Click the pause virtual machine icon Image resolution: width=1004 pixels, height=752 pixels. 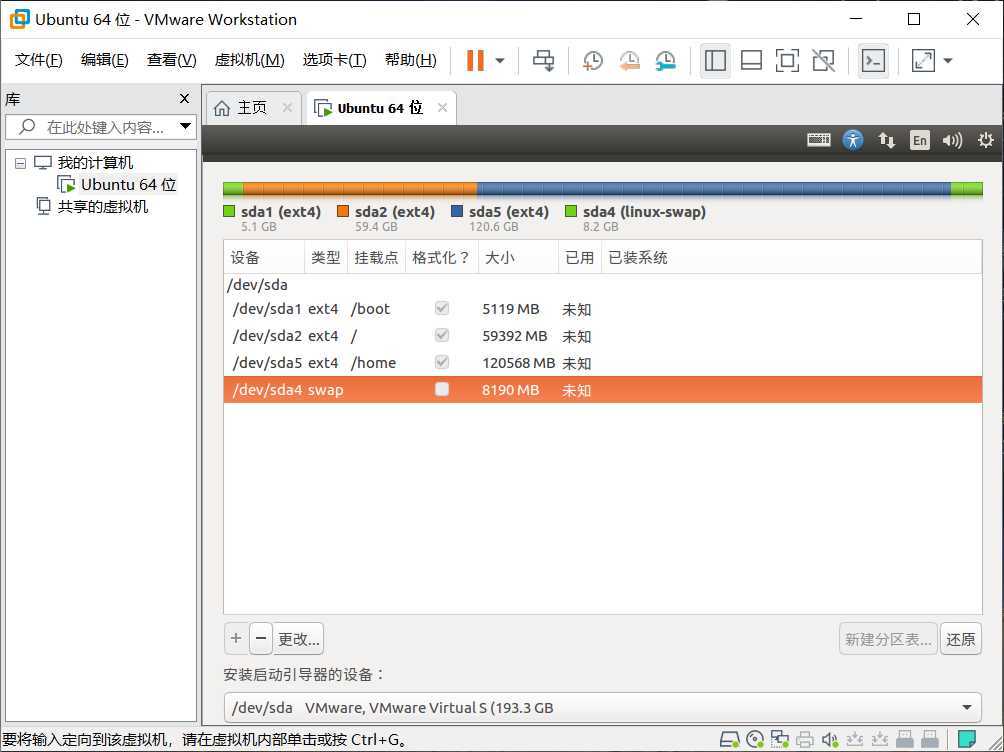[475, 61]
